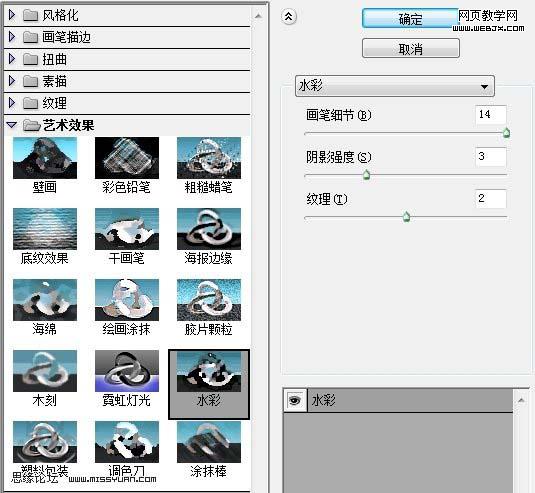Screen dimensions: 535x493
Task: Click the 扭曲 folder label
Action: [55, 59]
